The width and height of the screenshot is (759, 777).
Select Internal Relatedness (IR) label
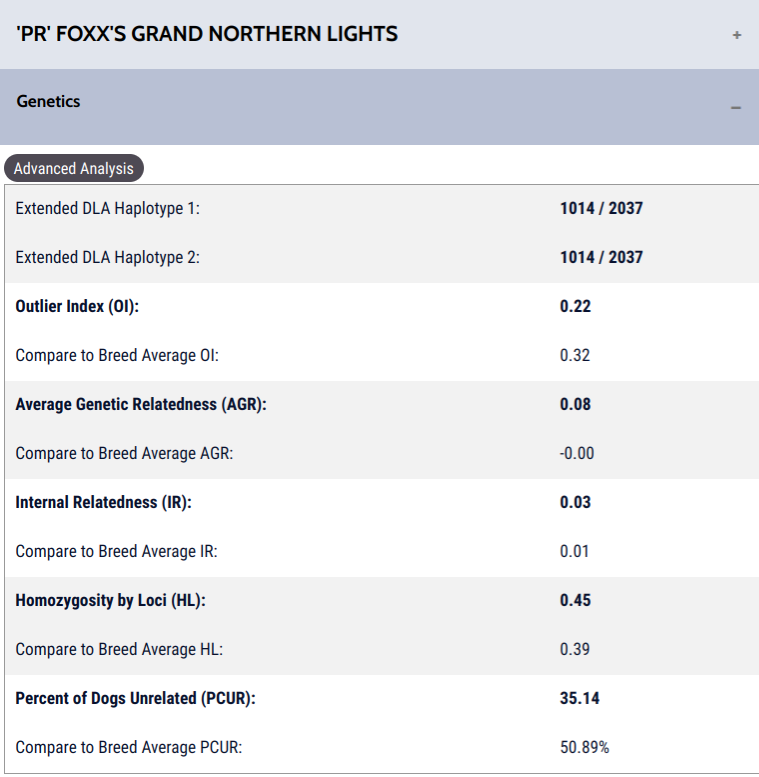pos(104,502)
